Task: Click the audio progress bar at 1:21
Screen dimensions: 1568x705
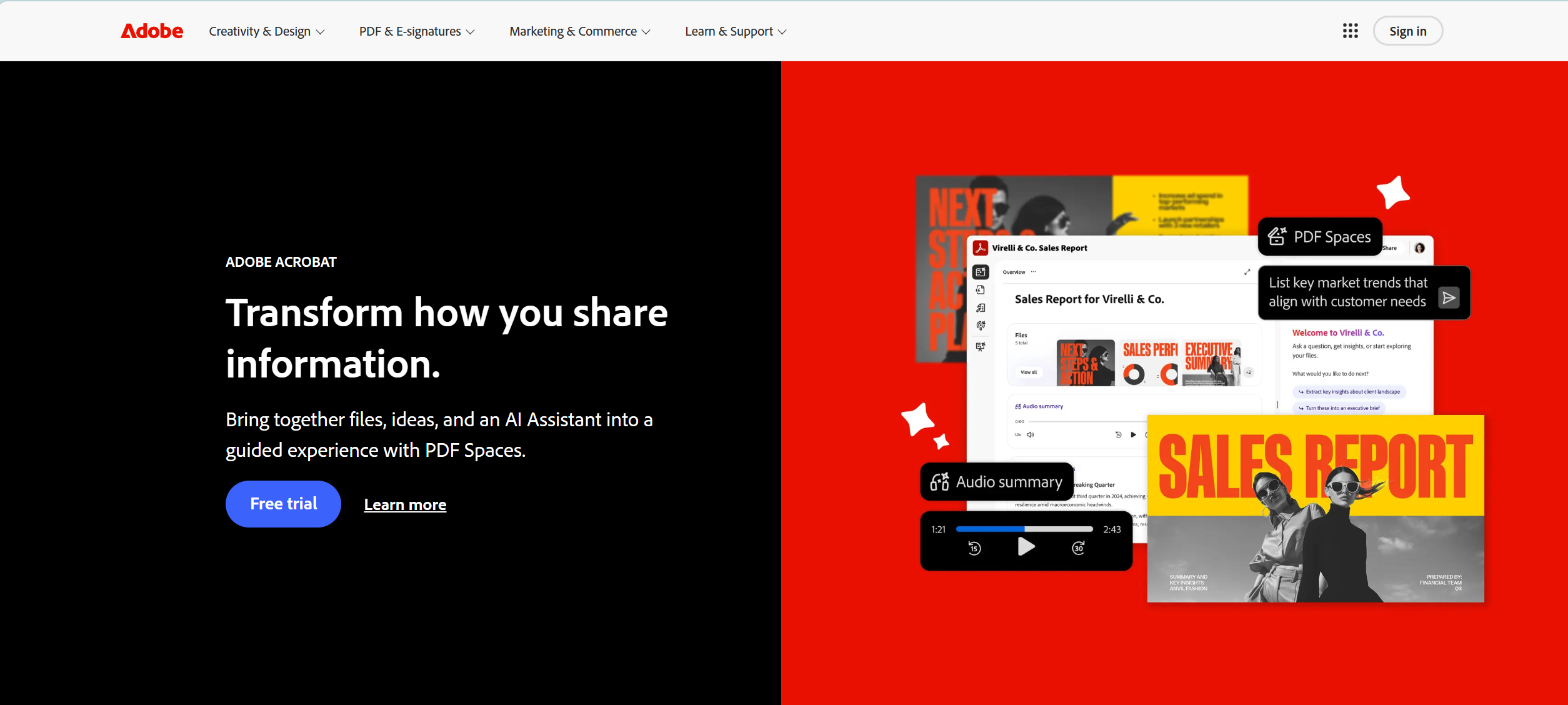Action: [1024, 529]
